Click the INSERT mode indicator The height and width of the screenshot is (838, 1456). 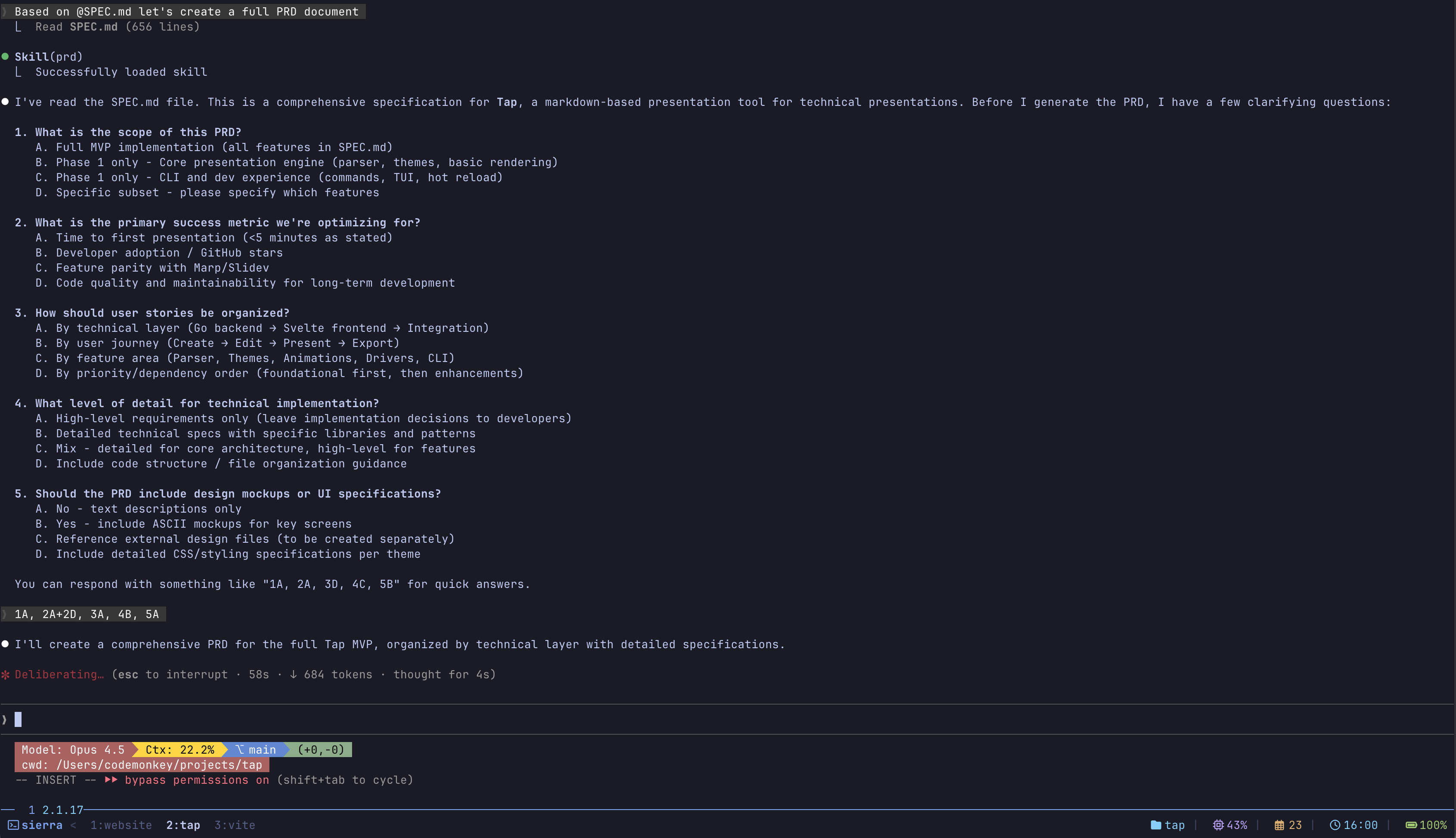point(56,780)
